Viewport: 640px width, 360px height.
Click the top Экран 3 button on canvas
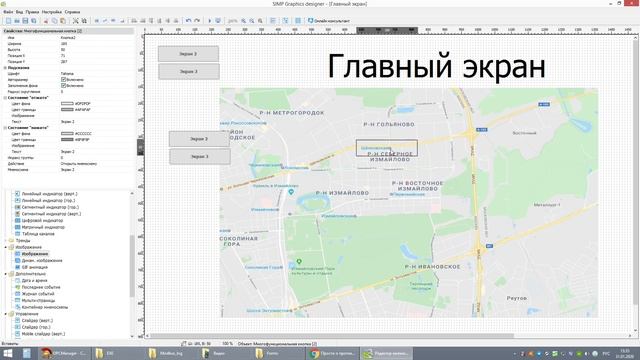pyautogui.click(x=189, y=71)
